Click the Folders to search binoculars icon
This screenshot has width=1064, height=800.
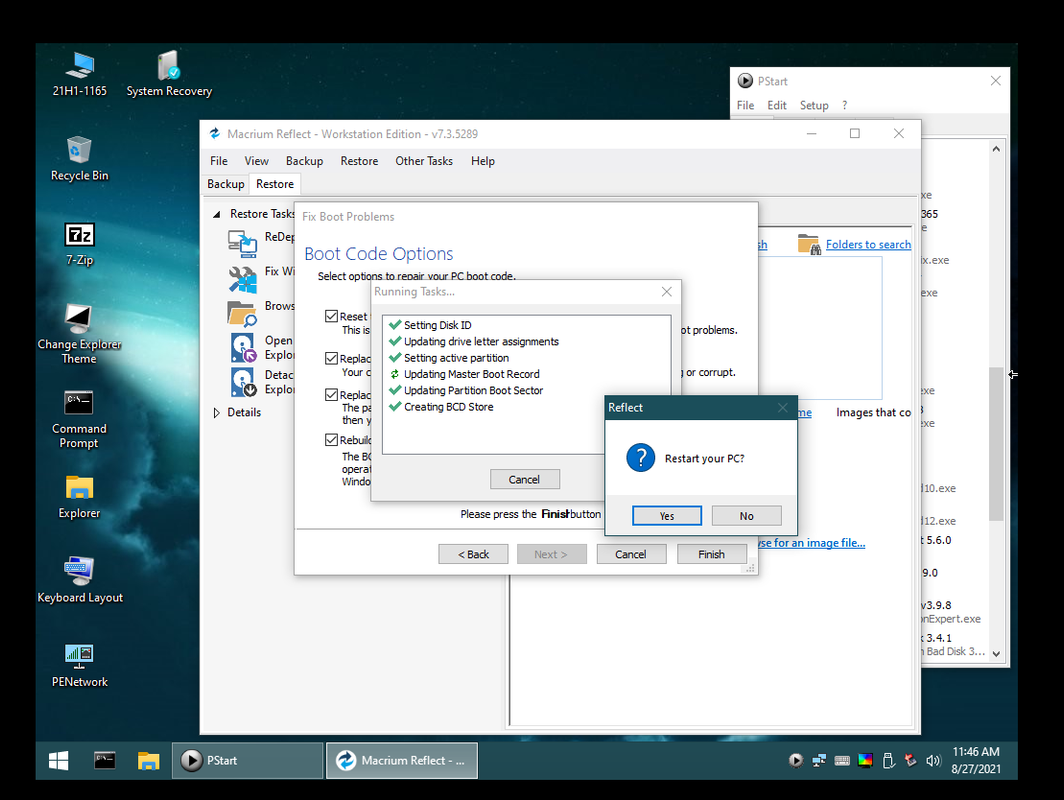(809, 244)
